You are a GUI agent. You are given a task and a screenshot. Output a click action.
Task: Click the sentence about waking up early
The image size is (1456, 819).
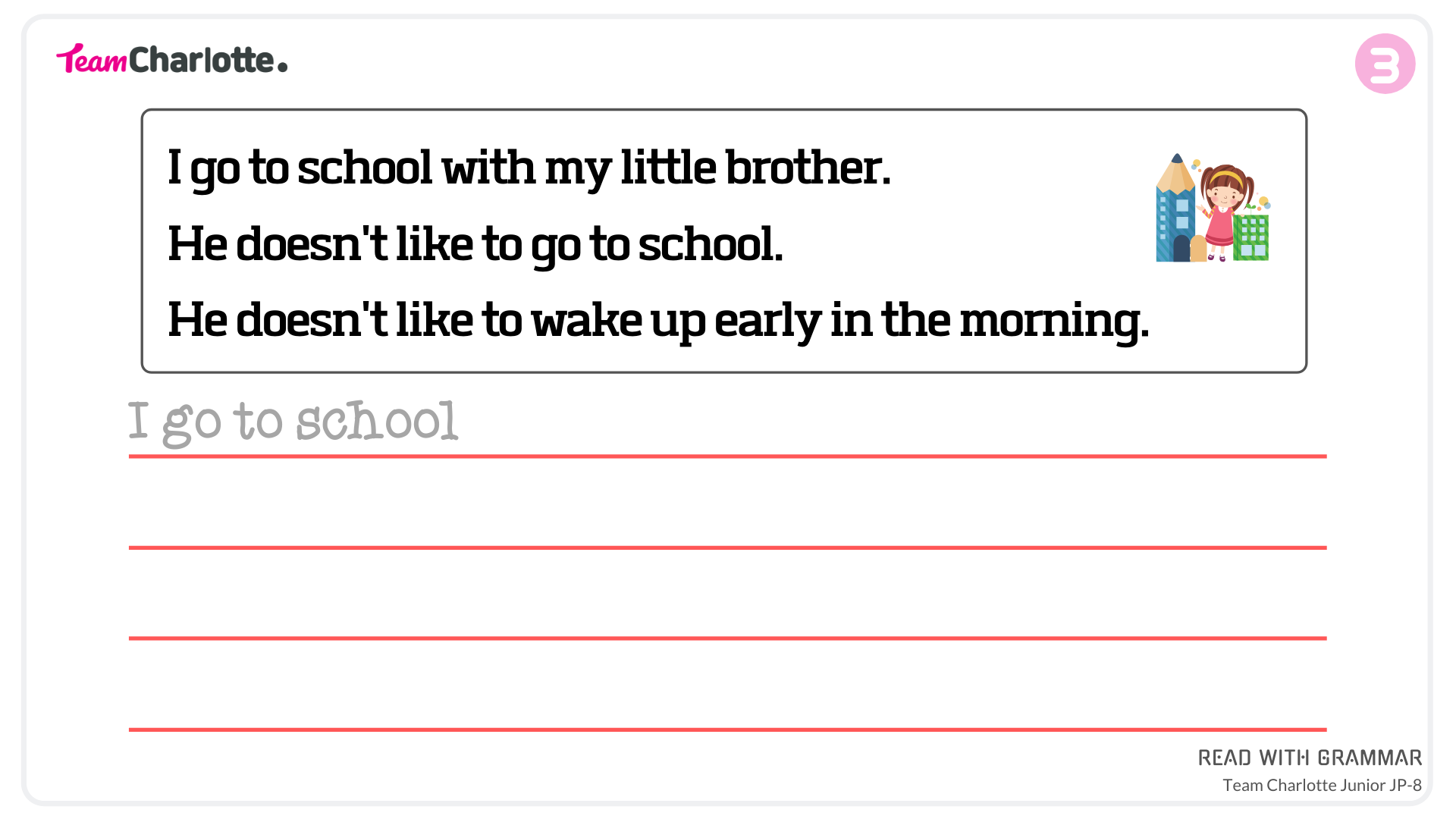658,320
